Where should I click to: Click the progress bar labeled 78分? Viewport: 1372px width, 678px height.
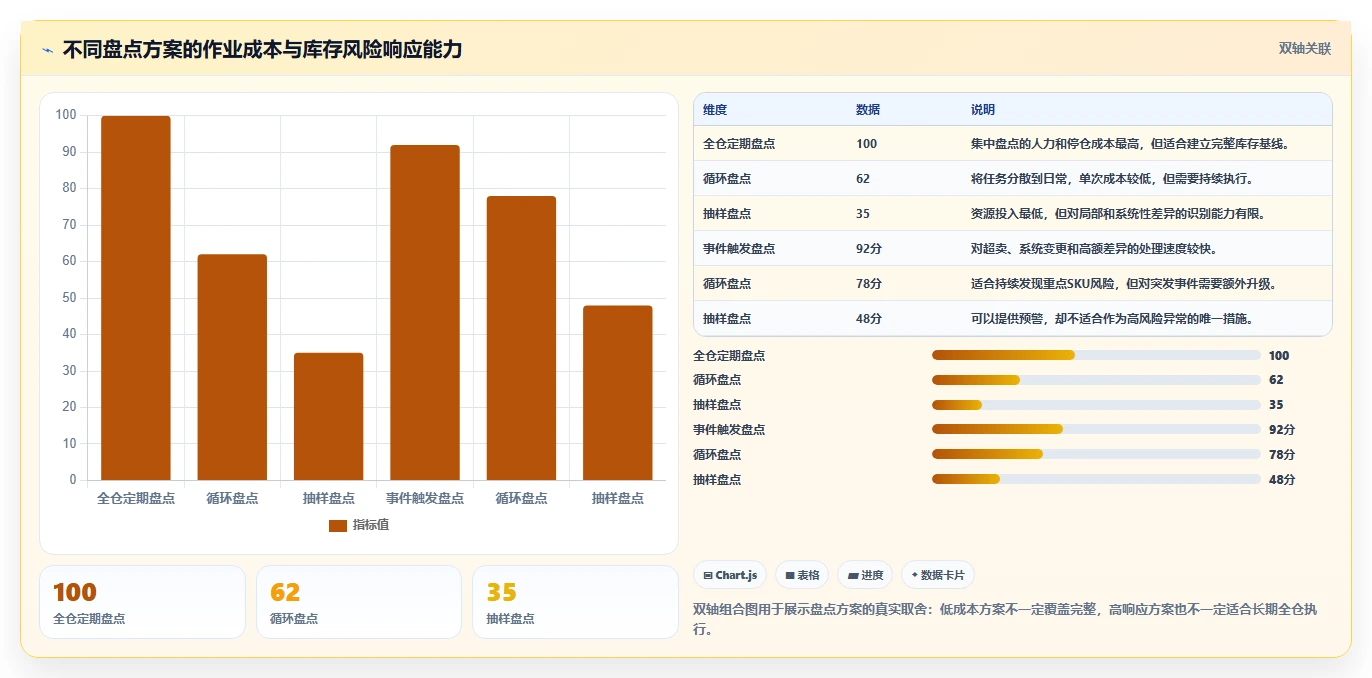[1096, 454]
